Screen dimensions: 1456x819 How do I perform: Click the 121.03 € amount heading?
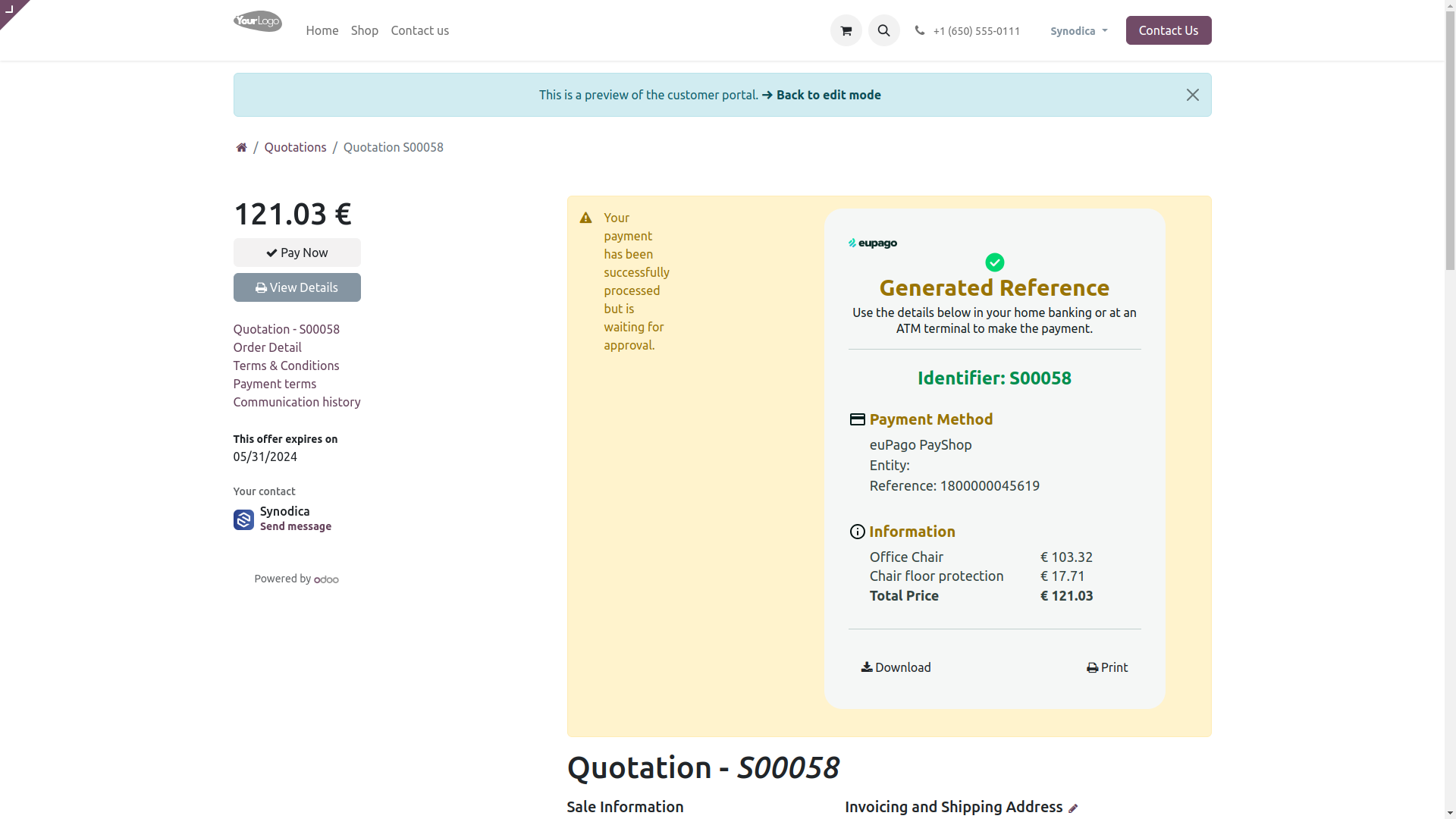(x=292, y=214)
